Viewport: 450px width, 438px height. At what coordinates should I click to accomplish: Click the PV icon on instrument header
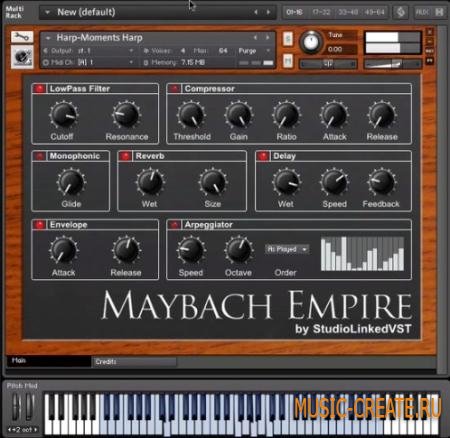click(x=430, y=60)
